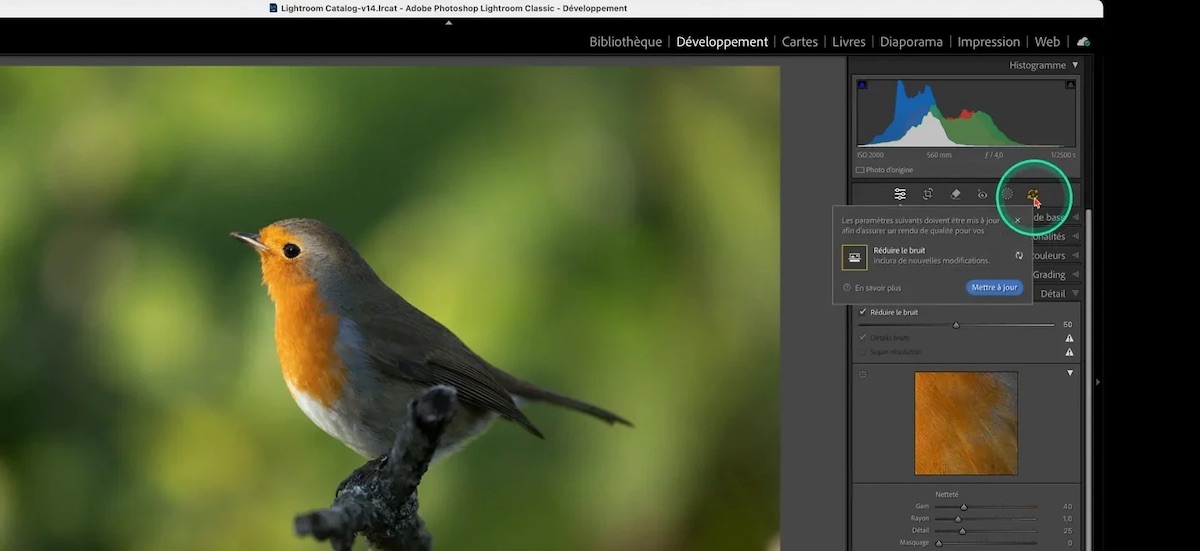Toggle the Détails bruts checkbox
This screenshot has height=551, width=1200.
[x=863, y=338]
